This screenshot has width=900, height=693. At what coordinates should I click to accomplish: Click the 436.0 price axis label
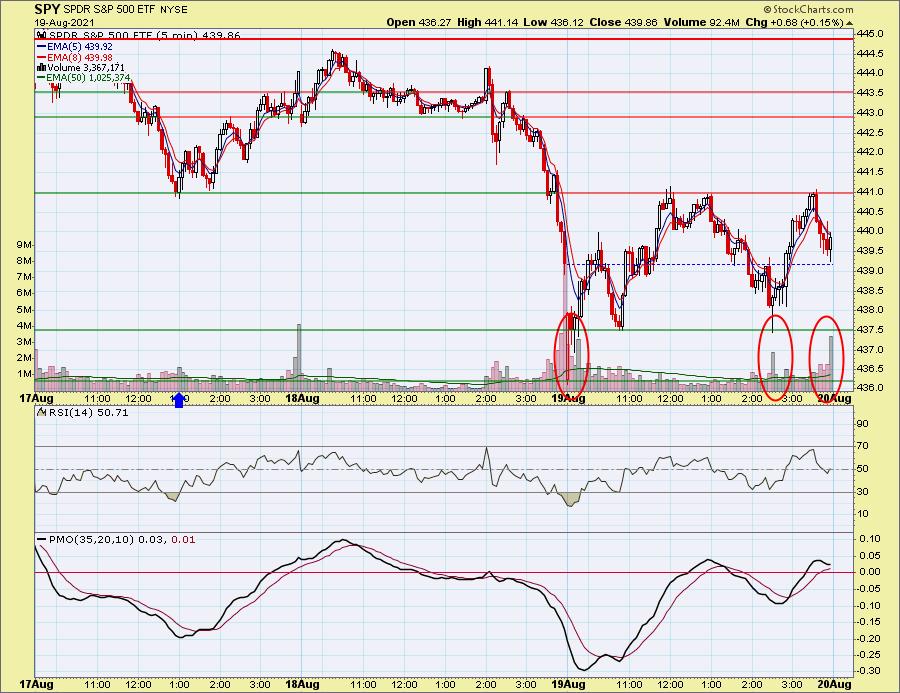pos(870,388)
